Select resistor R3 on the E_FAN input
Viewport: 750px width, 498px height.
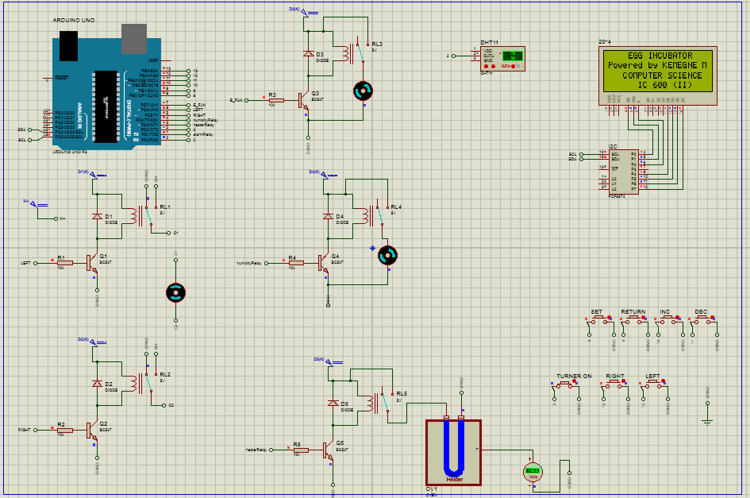pyautogui.click(x=276, y=100)
